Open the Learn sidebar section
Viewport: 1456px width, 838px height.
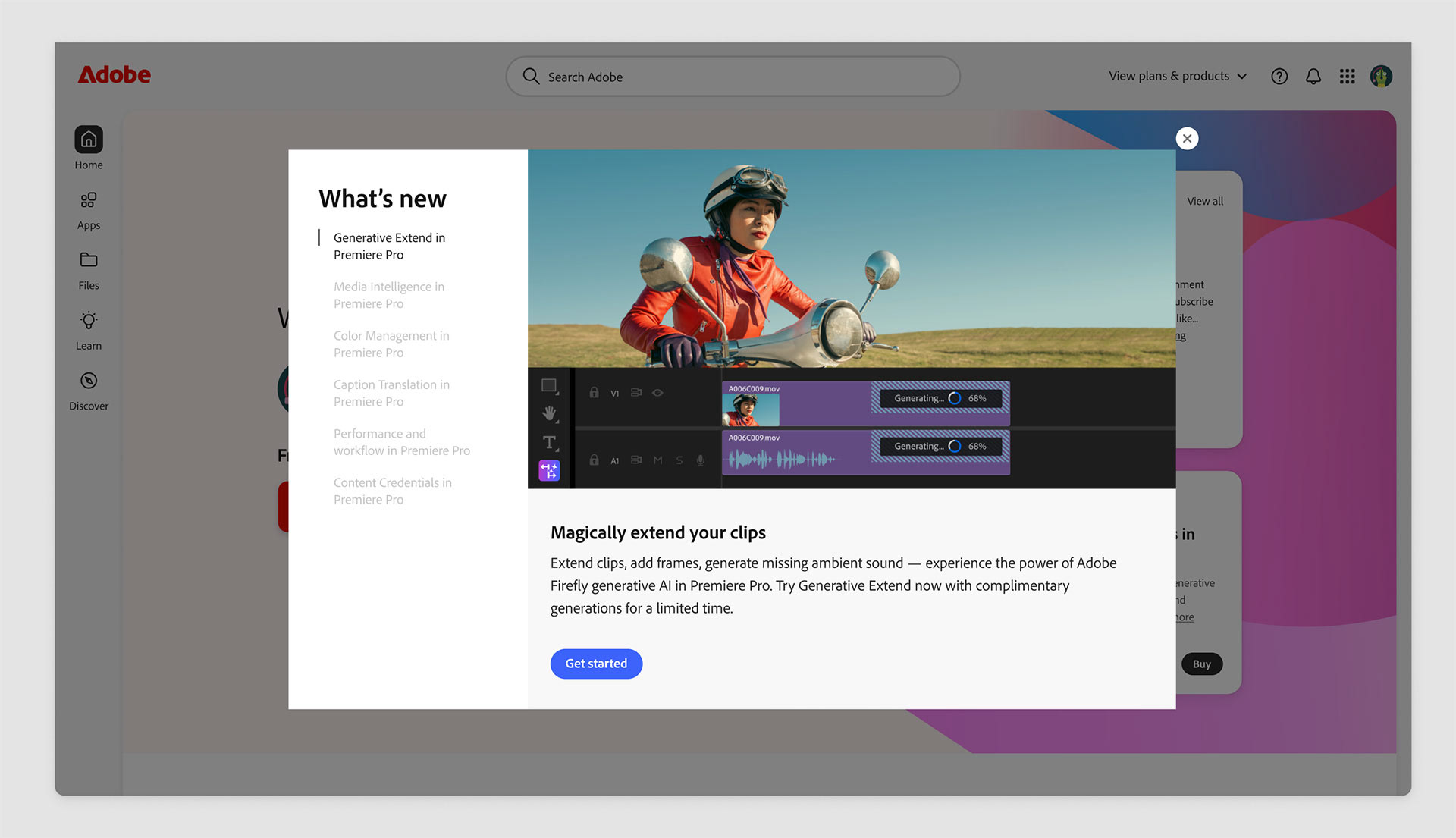coord(89,331)
